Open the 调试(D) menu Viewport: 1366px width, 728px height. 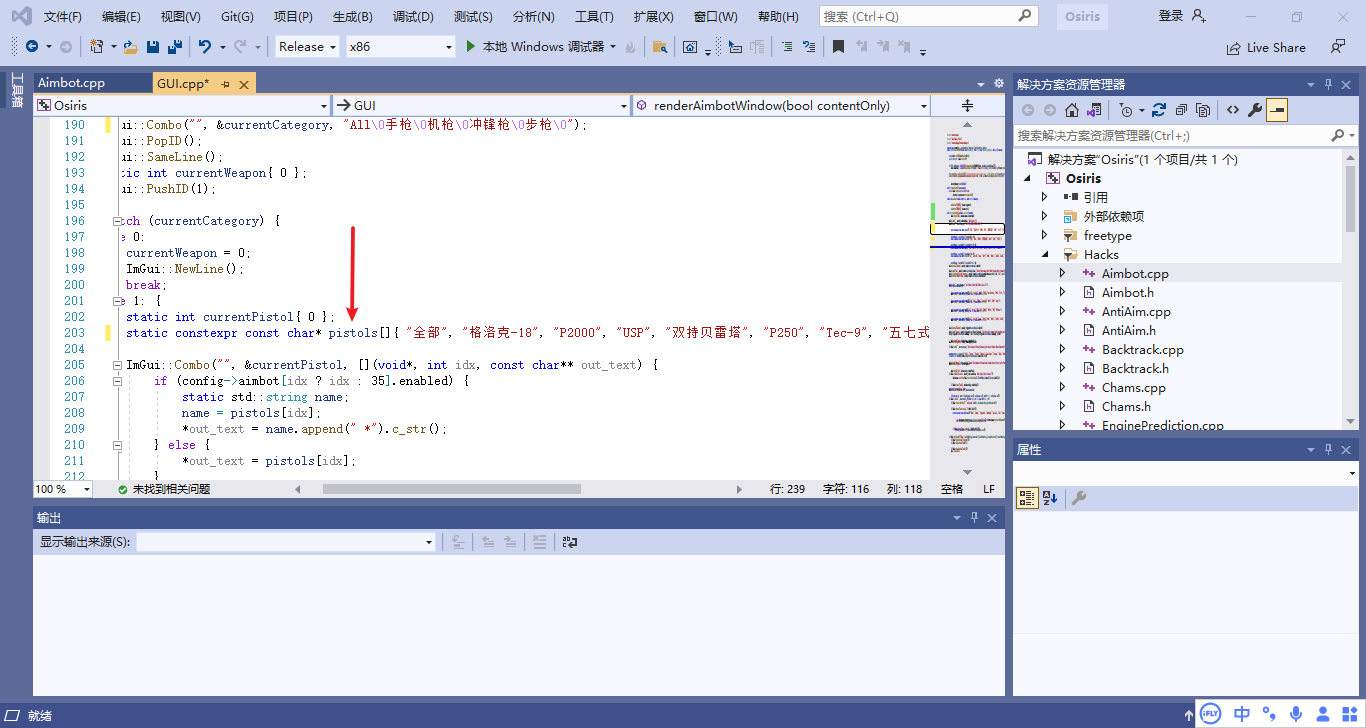tap(413, 16)
